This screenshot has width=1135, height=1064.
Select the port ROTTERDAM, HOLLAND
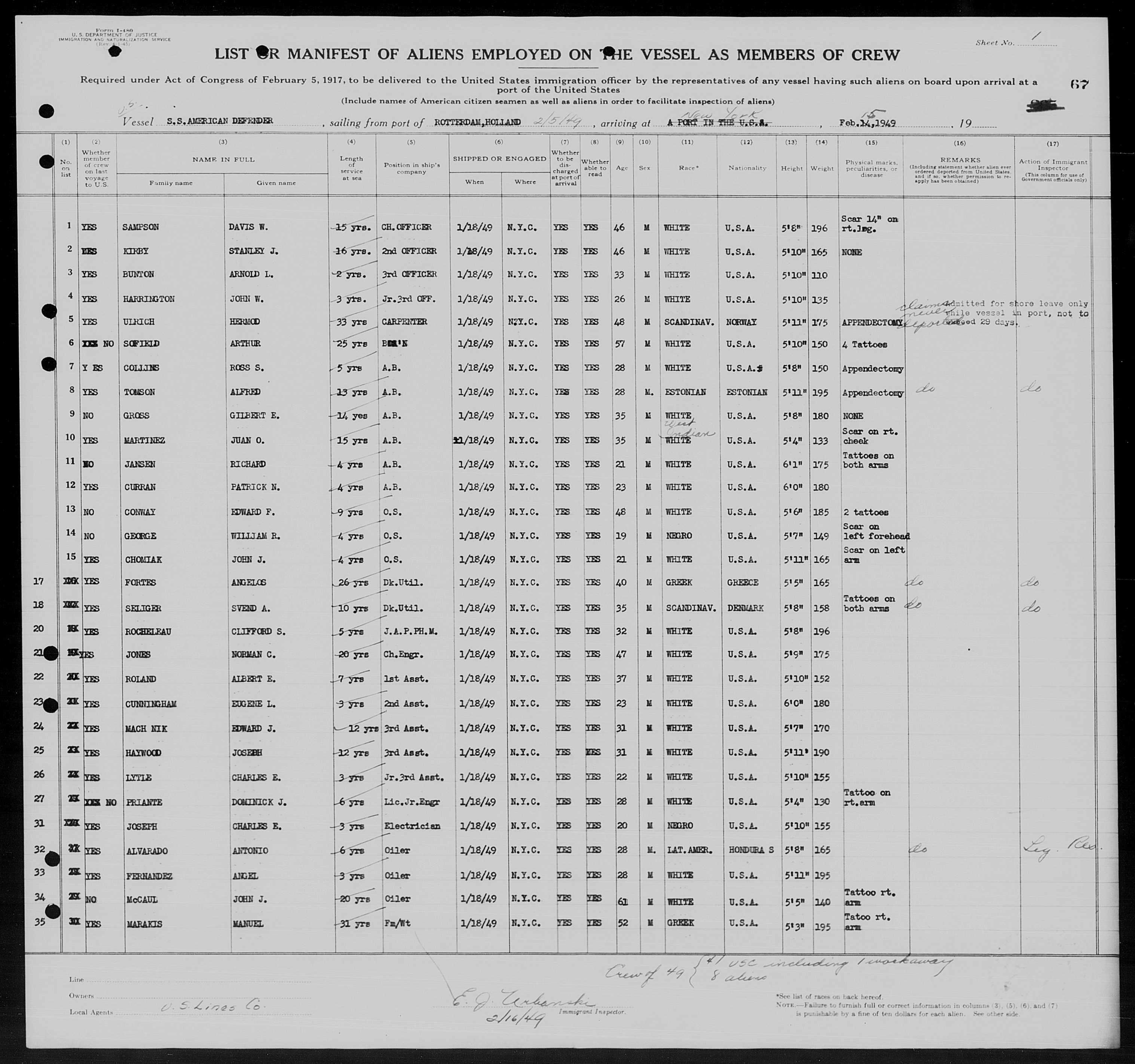(x=477, y=122)
